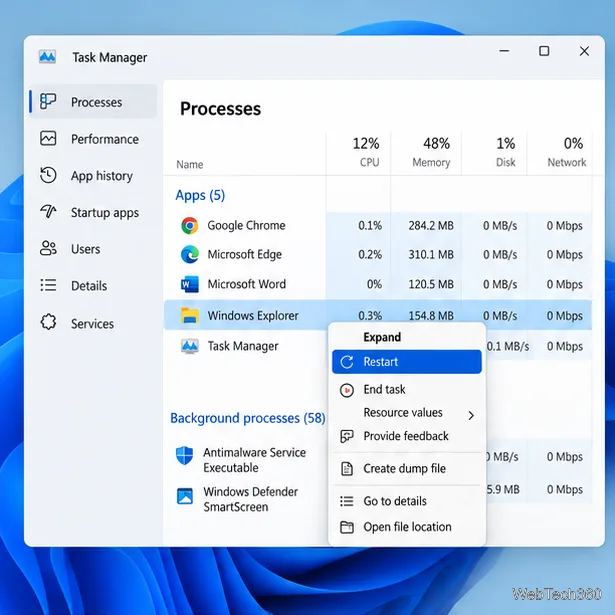615x615 pixels.
Task: Collapse the Apps (5) group header
Action: coord(200,195)
